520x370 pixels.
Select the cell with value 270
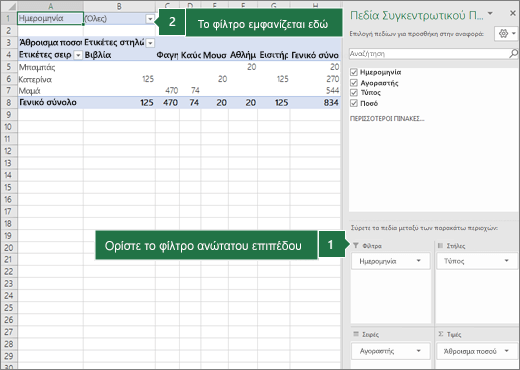(315, 79)
